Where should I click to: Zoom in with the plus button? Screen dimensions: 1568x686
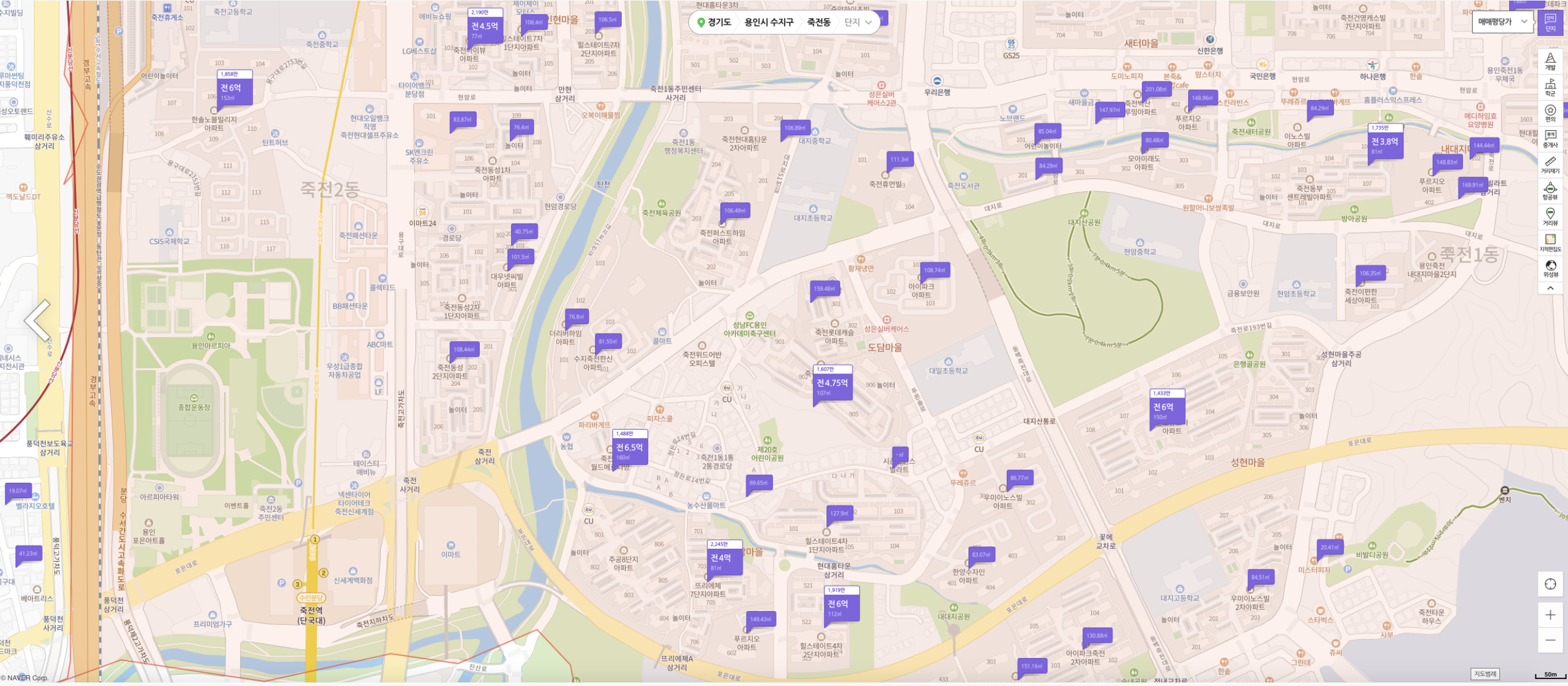click(x=1550, y=615)
